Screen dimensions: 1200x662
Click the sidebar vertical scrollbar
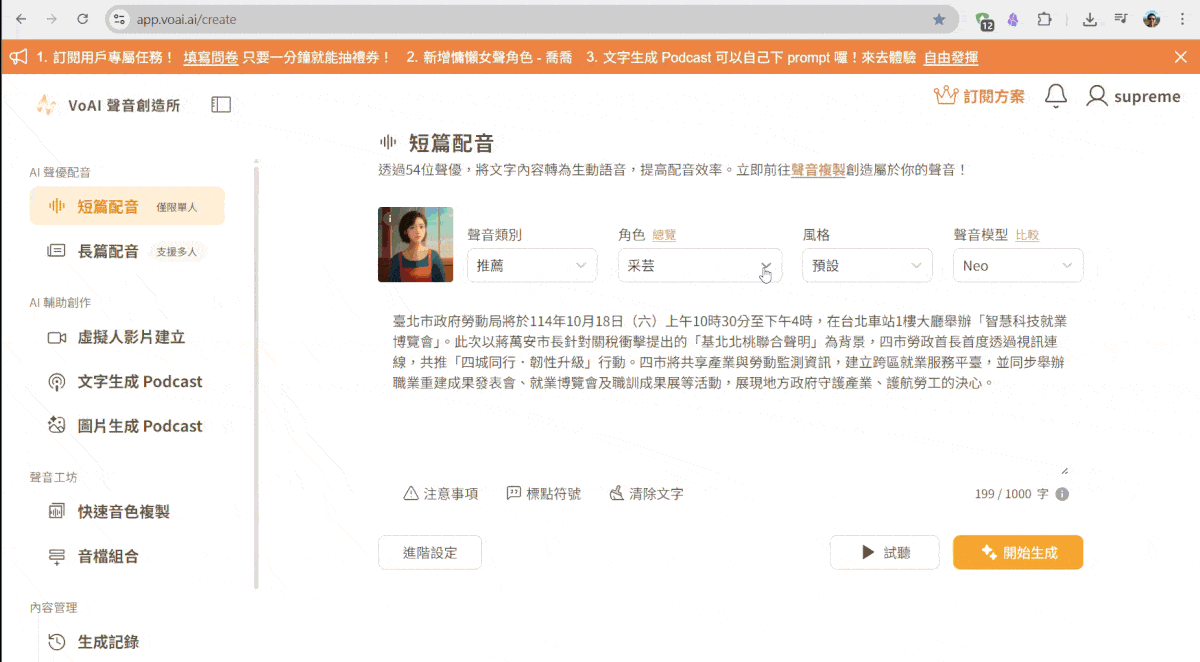(x=256, y=375)
